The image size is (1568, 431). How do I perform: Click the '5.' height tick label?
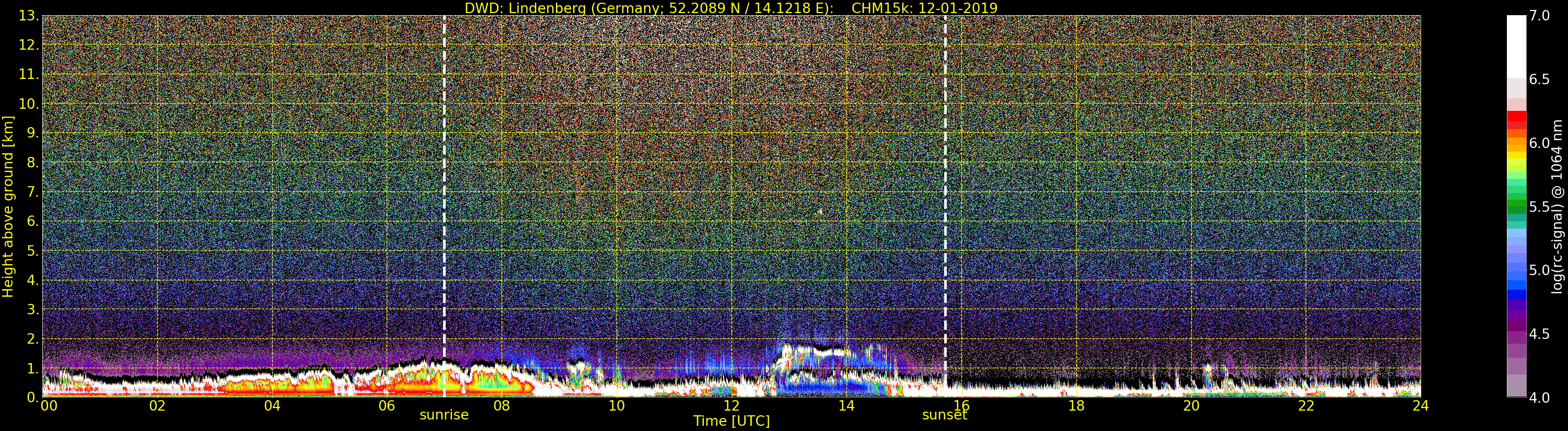pyautogui.click(x=33, y=251)
